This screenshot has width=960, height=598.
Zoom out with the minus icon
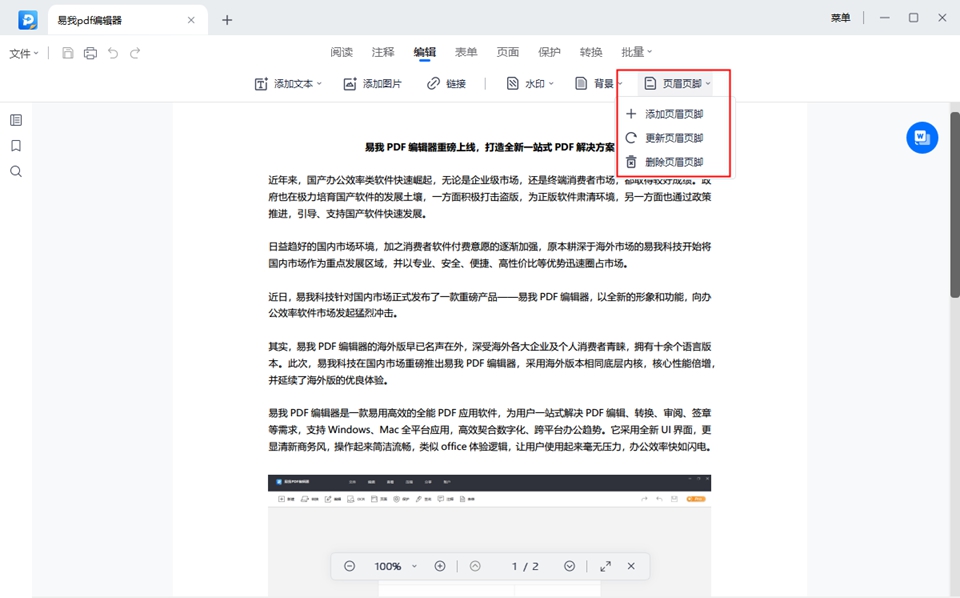click(350, 566)
